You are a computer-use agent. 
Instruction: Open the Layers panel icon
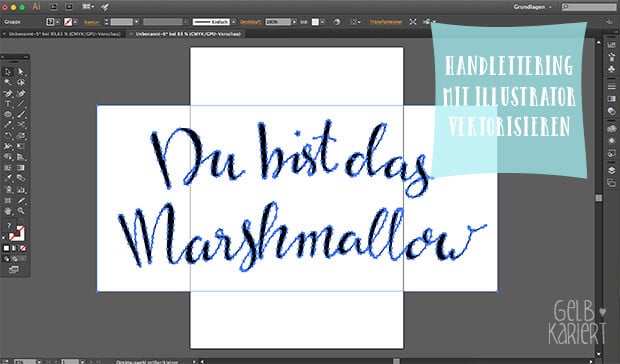(611, 170)
